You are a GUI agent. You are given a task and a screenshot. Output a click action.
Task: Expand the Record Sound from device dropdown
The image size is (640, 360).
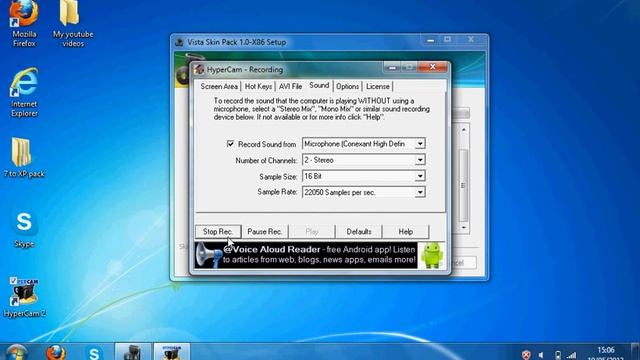(x=420, y=144)
